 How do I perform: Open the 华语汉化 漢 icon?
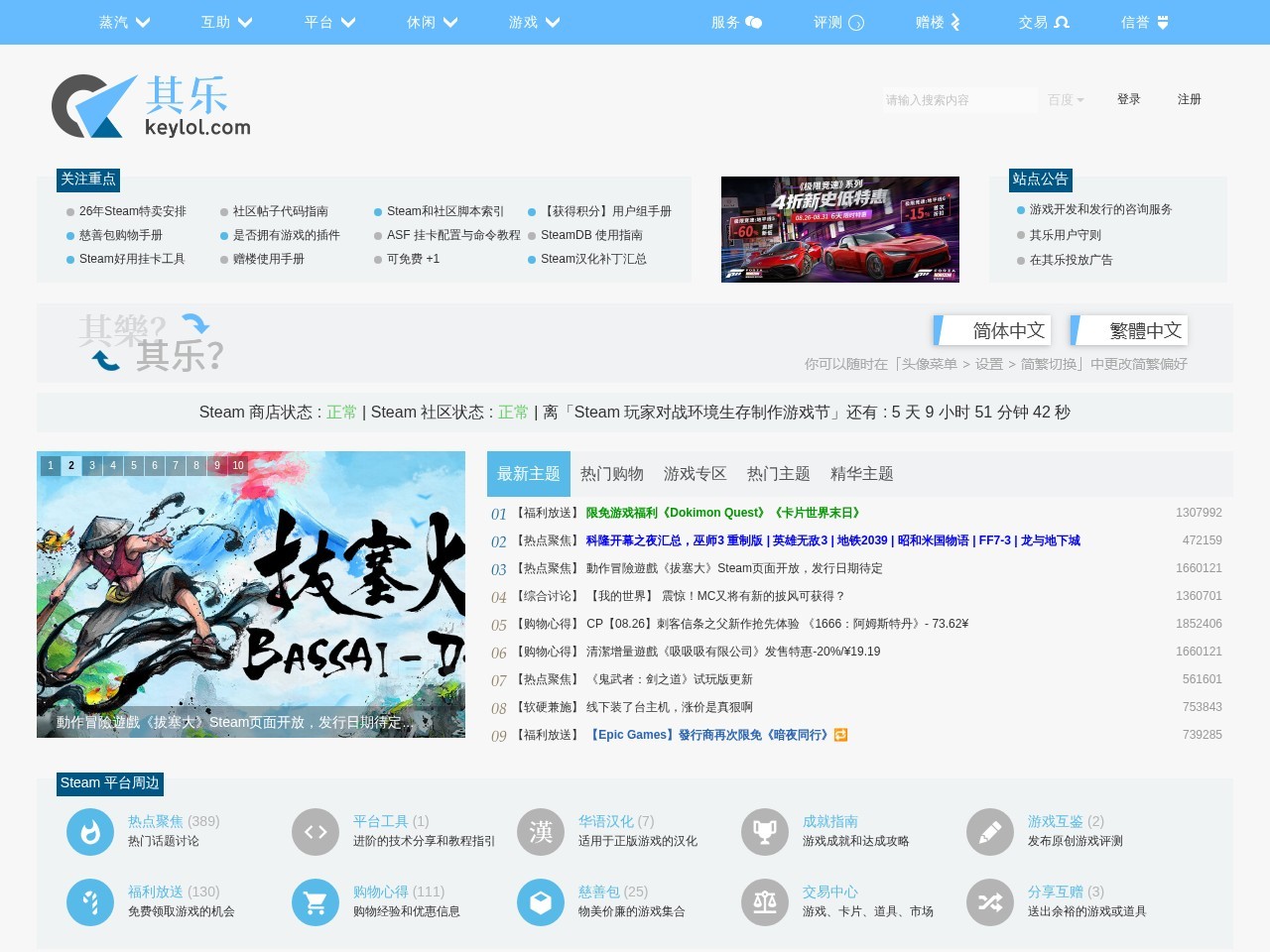541,832
